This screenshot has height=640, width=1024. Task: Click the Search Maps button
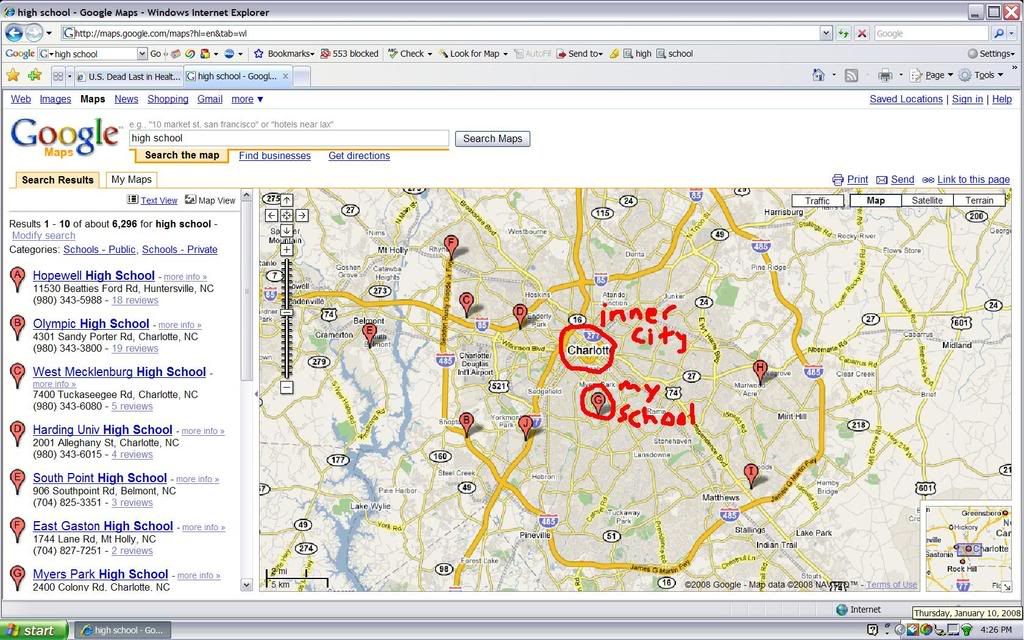point(492,139)
